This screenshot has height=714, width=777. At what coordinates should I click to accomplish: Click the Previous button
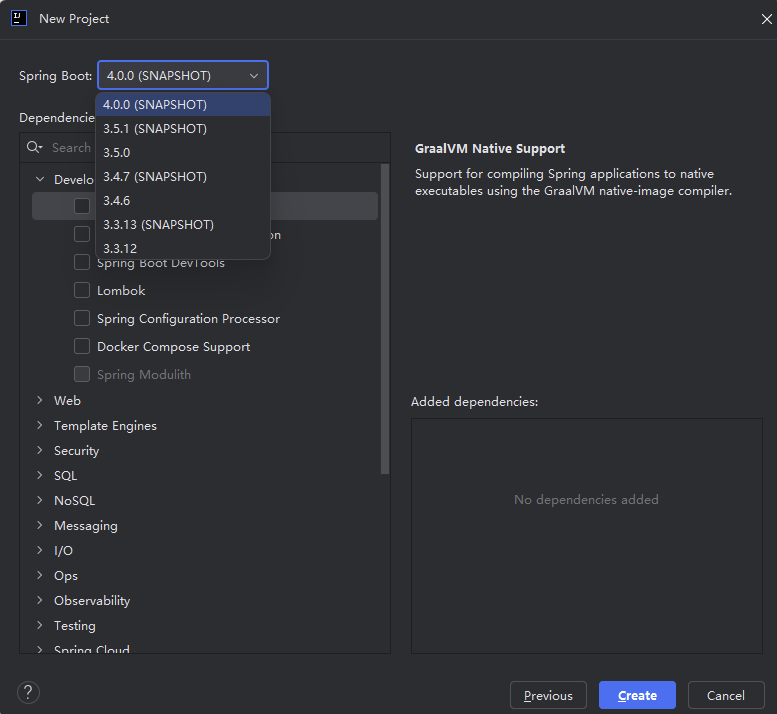point(548,695)
